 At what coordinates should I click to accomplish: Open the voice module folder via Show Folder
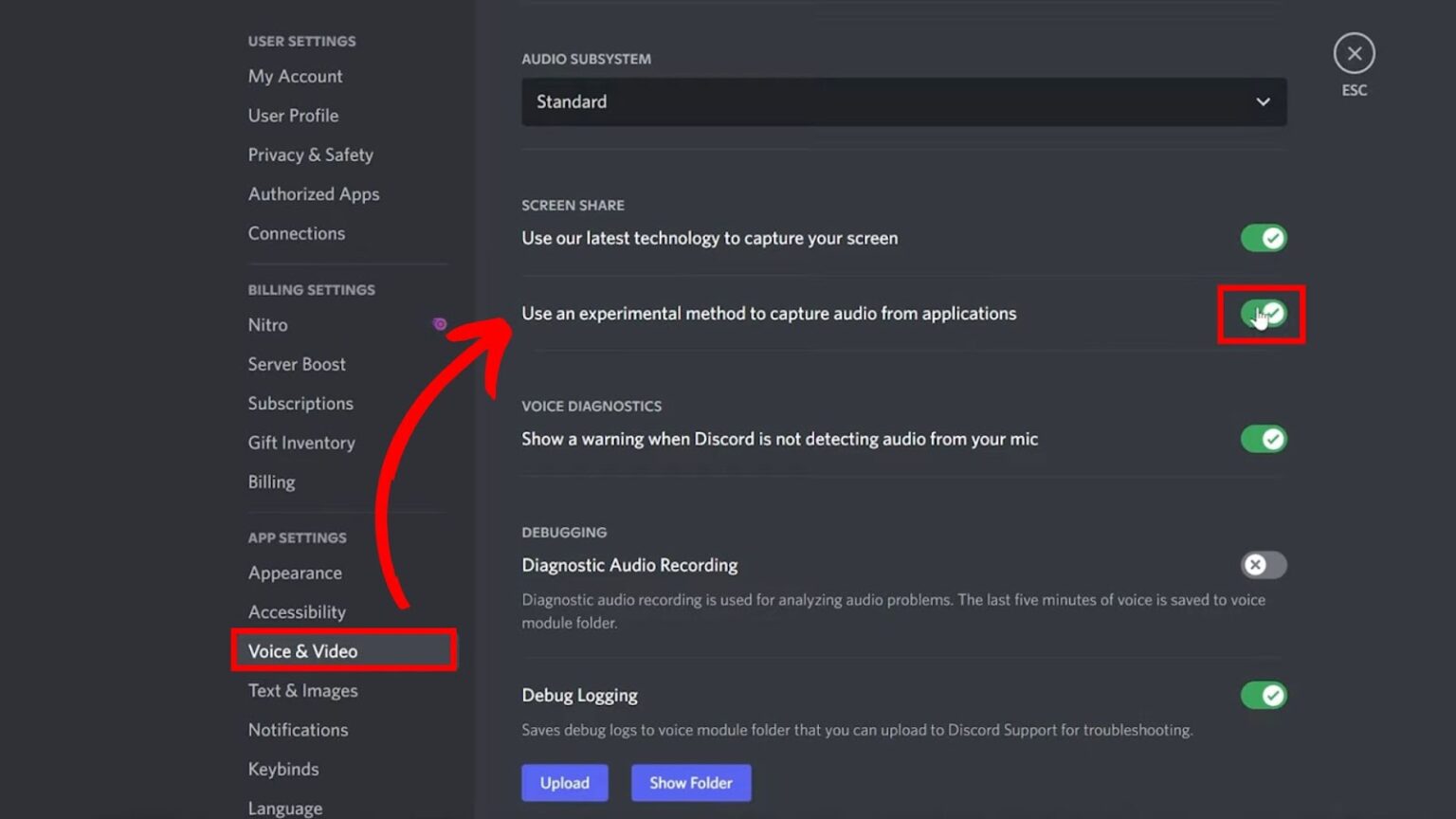[691, 783]
